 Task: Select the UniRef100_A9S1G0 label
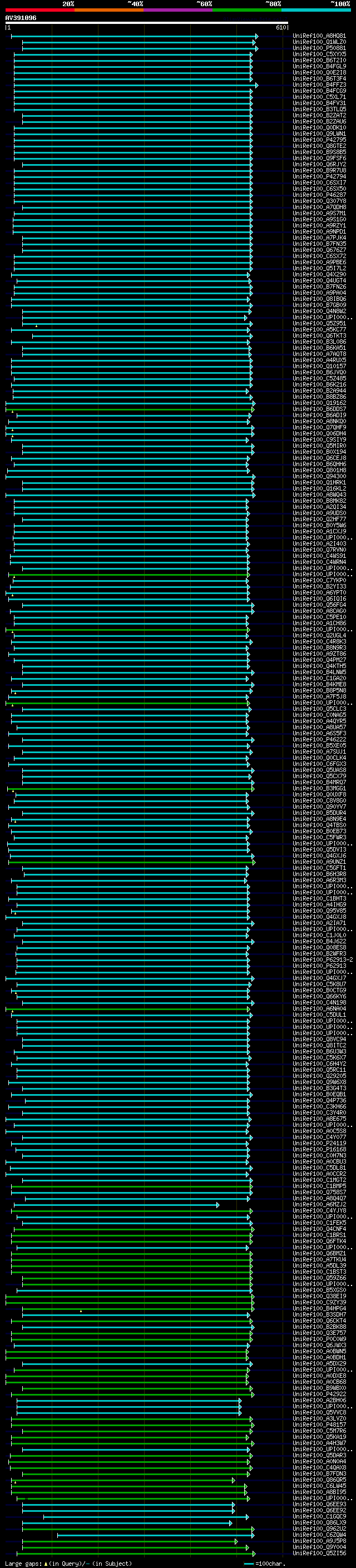319,219
